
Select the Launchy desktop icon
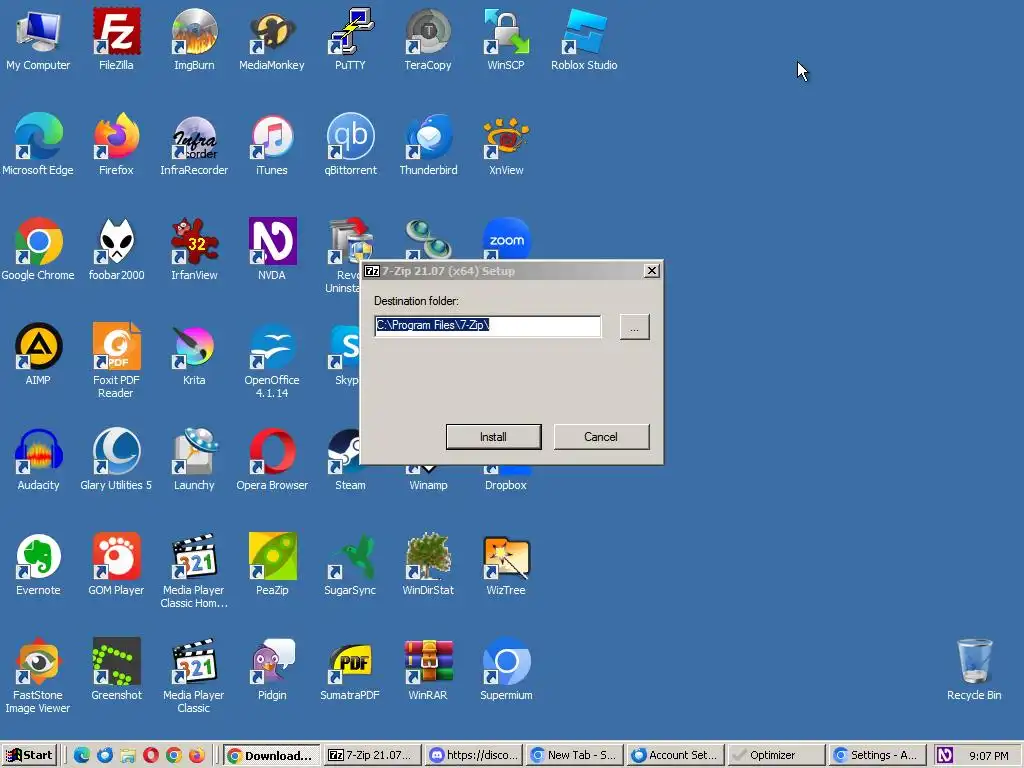[x=194, y=460]
